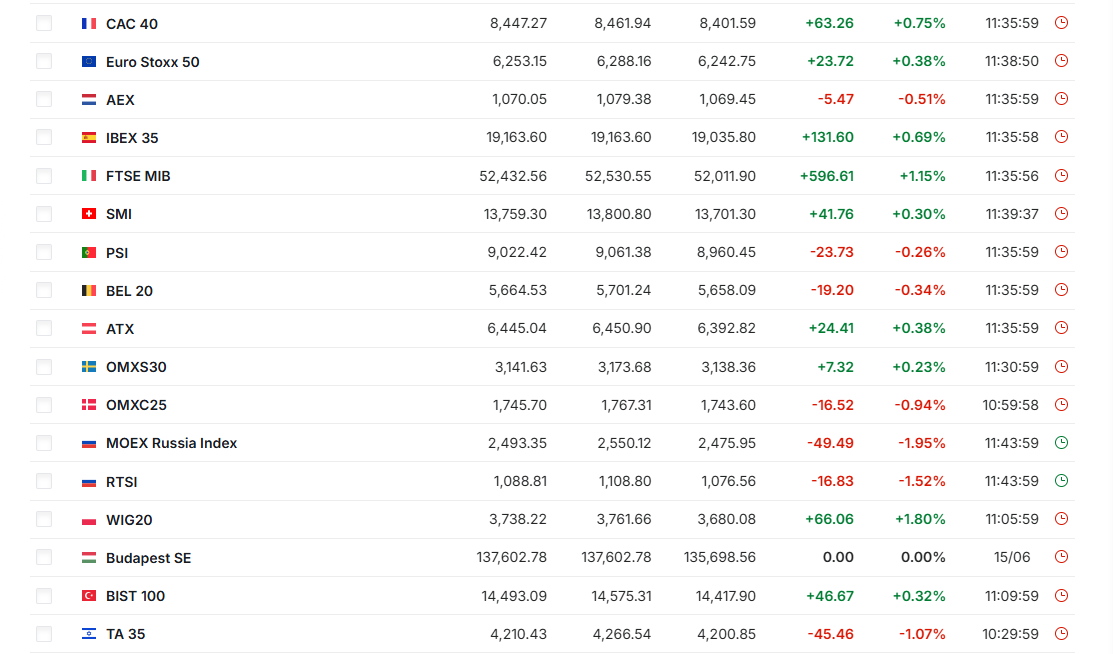
Task: Click the WIG20 percentage change +1.80%
Action: pos(920,519)
